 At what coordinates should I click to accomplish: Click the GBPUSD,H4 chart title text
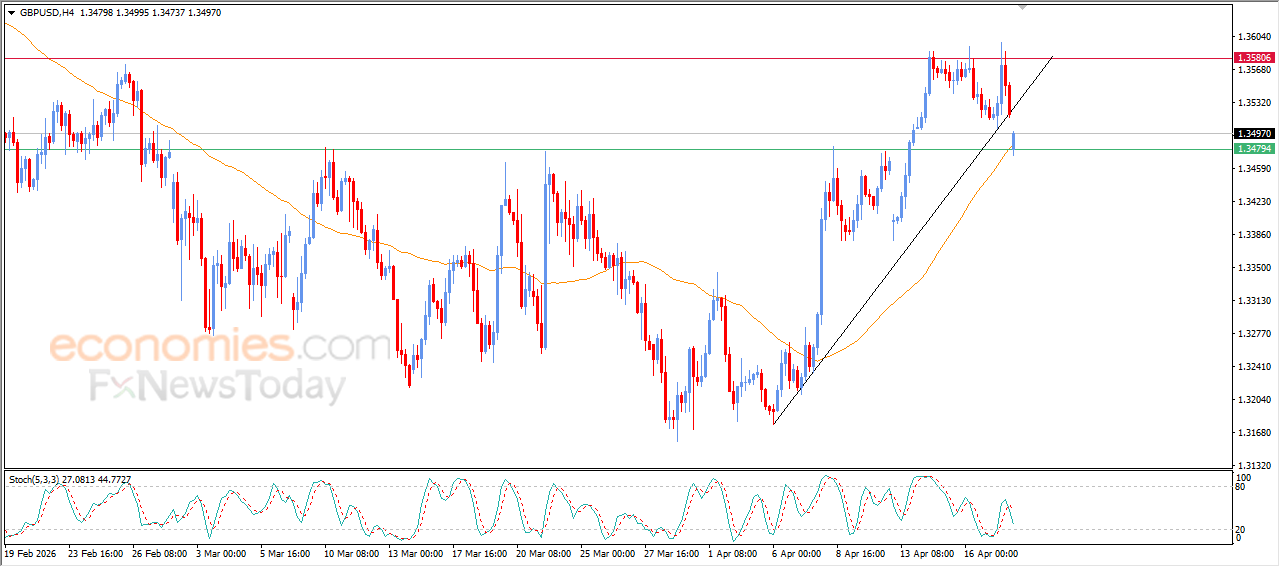point(46,13)
